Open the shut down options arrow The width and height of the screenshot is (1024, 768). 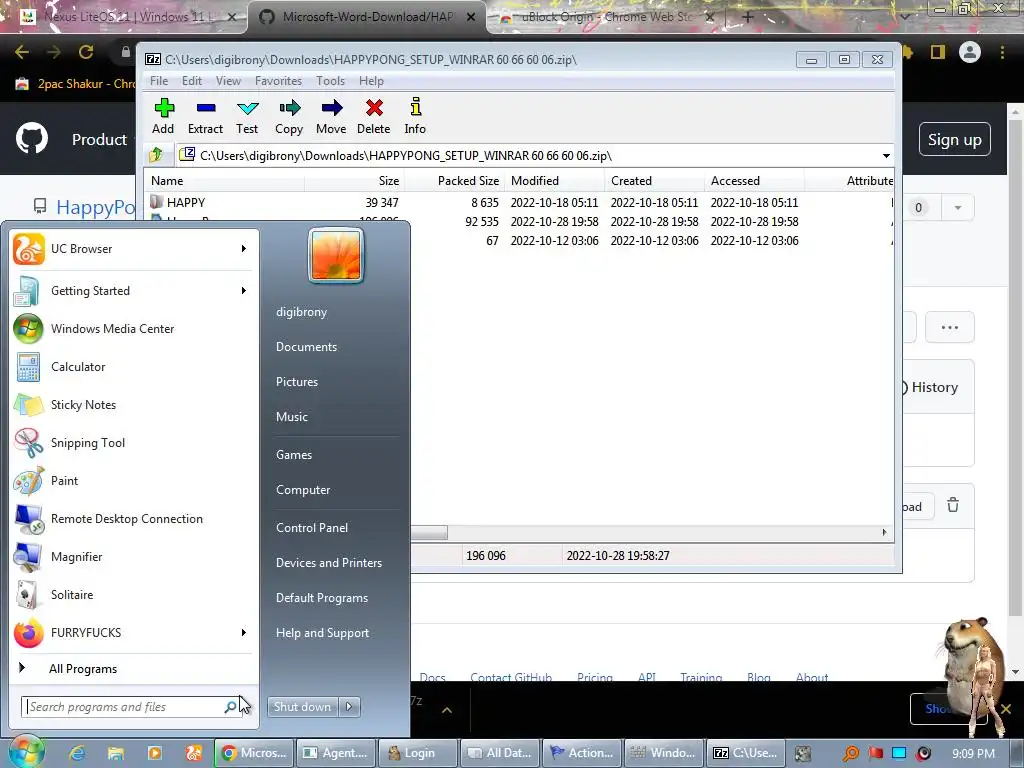(349, 707)
